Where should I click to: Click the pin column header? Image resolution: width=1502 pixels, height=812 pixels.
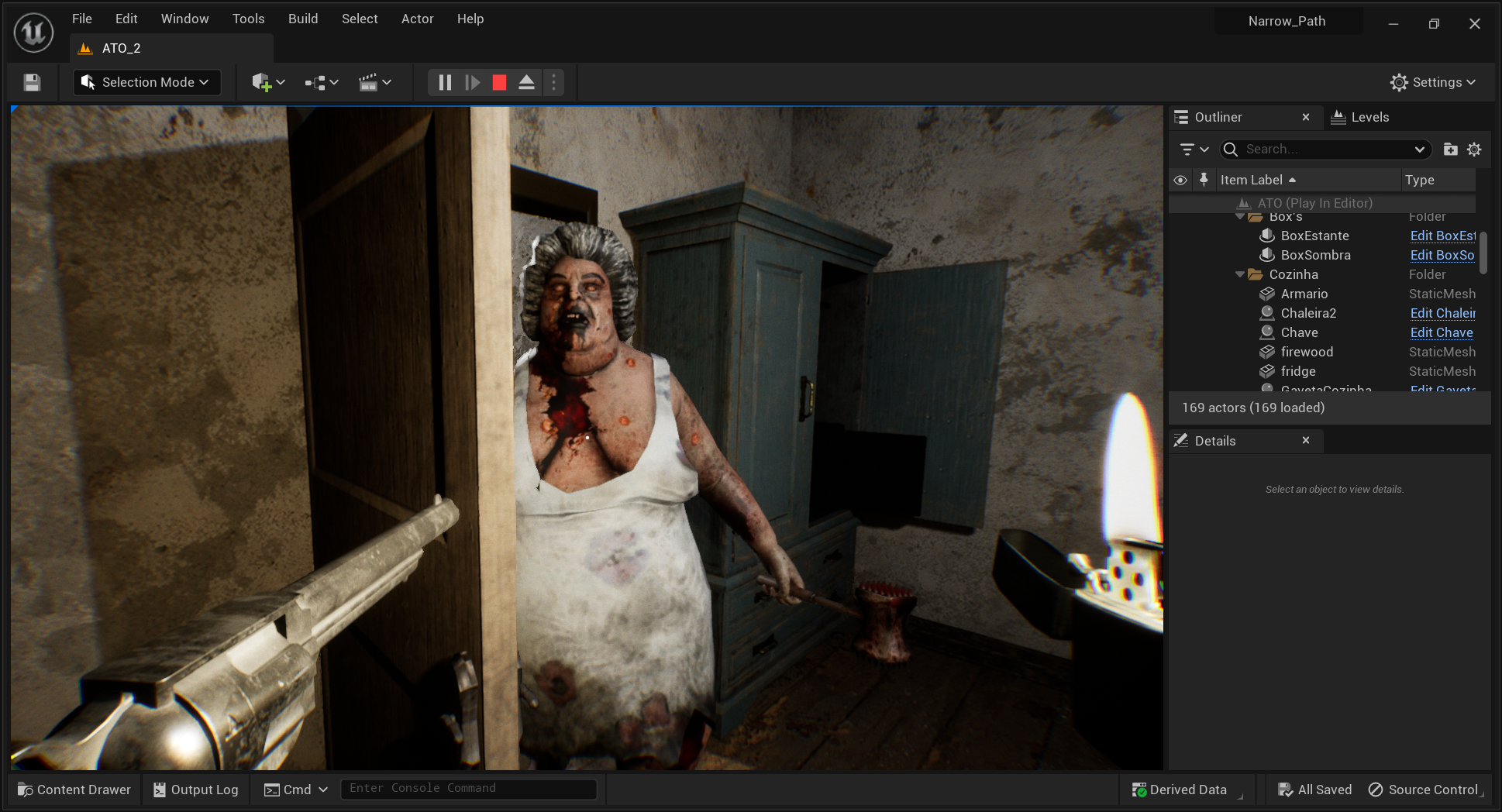[x=1204, y=180]
